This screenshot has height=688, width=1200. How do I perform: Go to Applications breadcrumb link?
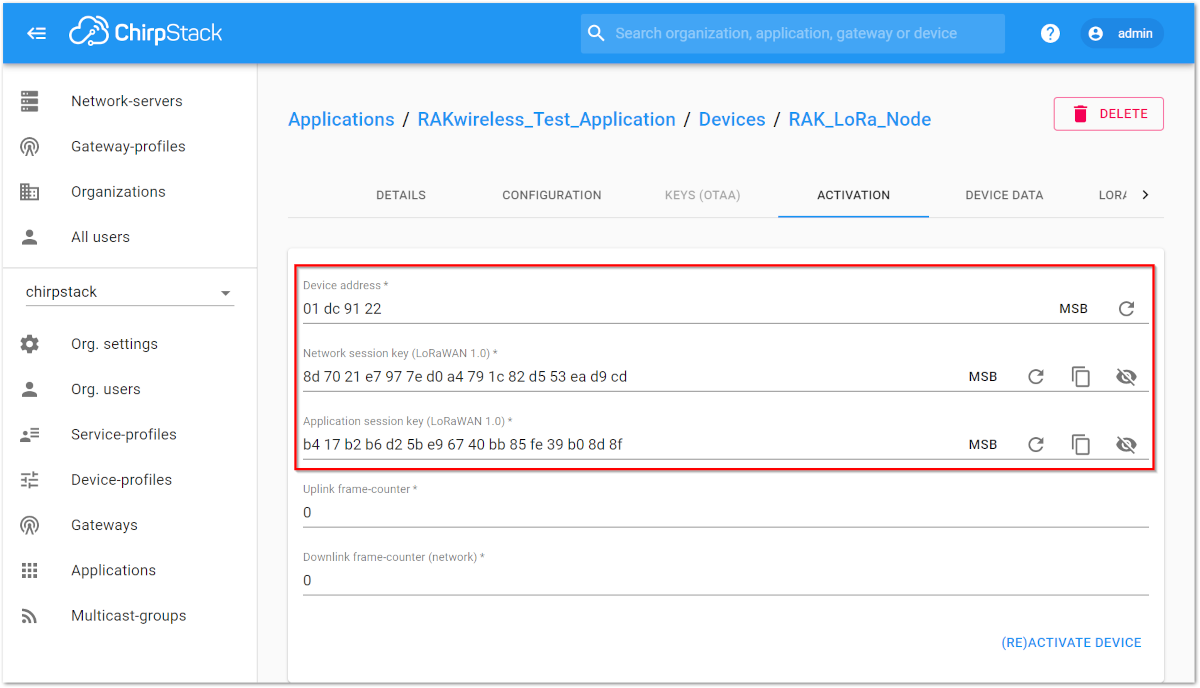pyautogui.click(x=341, y=119)
